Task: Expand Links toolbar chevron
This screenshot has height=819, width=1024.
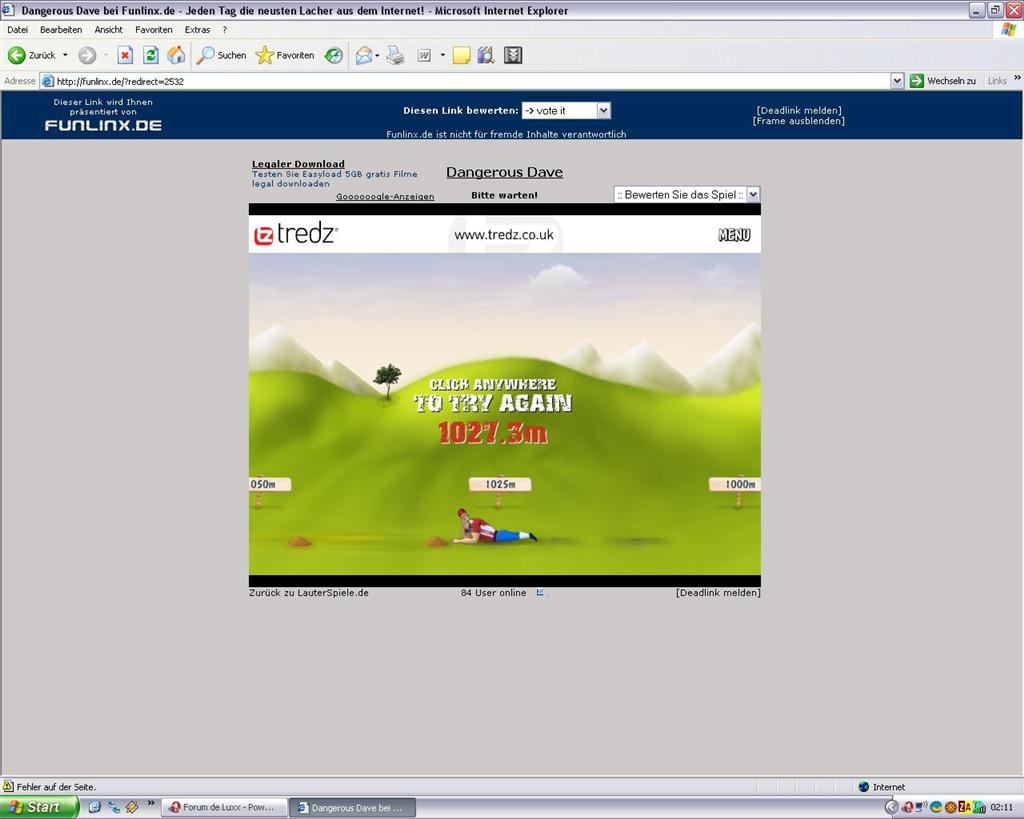Action: click(x=1017, y=78)
